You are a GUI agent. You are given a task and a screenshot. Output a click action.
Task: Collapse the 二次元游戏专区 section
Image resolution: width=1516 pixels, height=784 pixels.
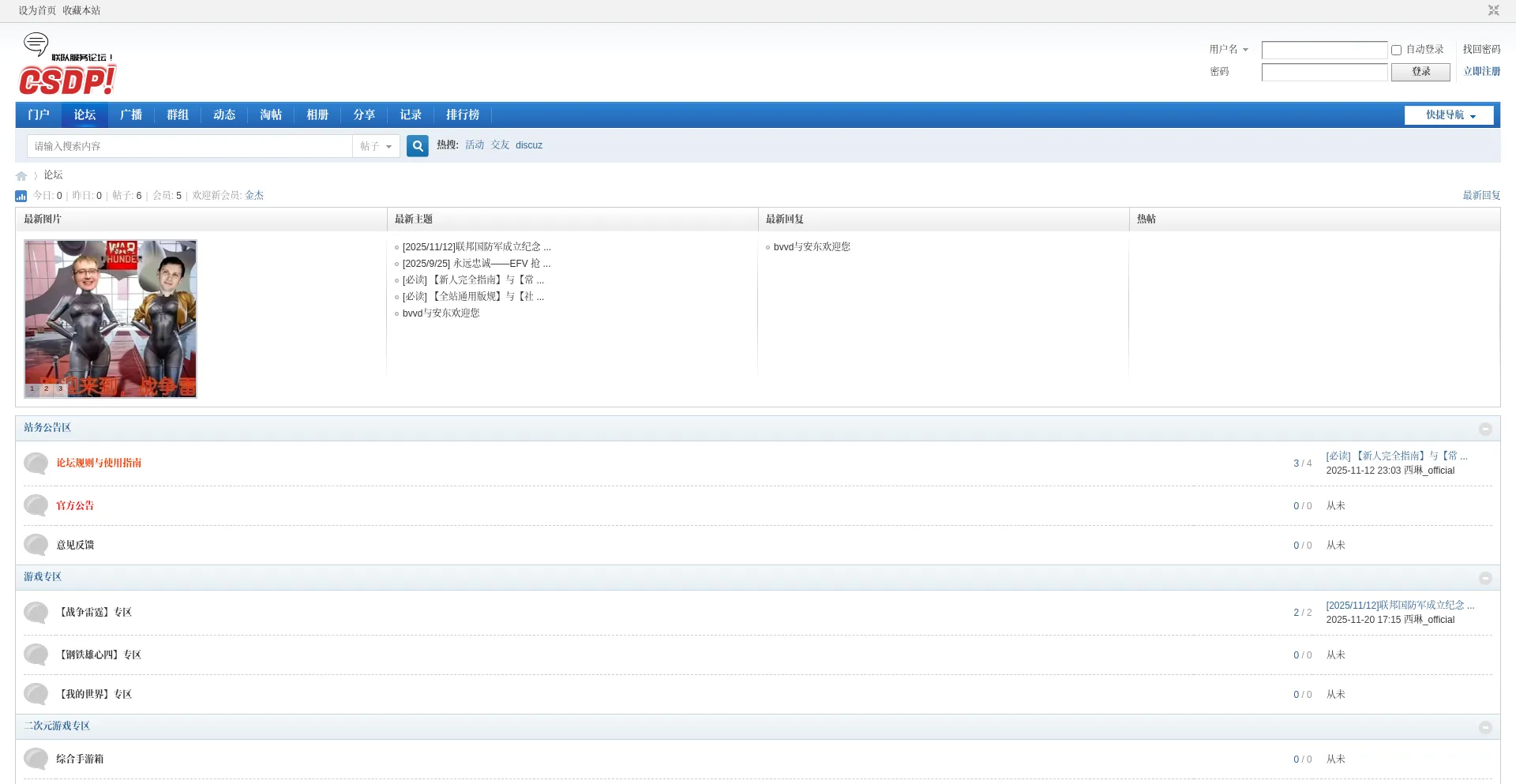tap(1485, 727)
